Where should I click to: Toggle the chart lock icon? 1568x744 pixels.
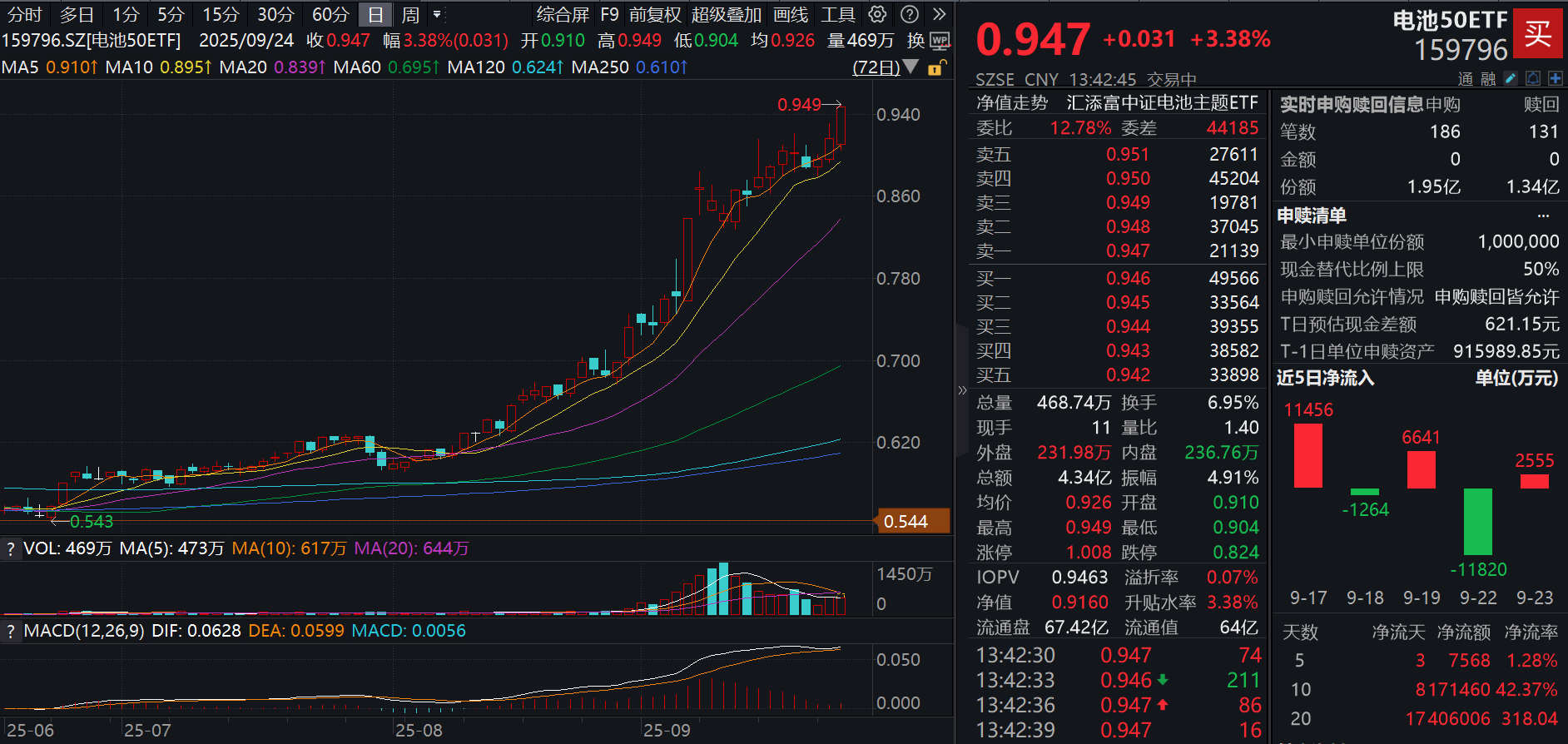935,68
